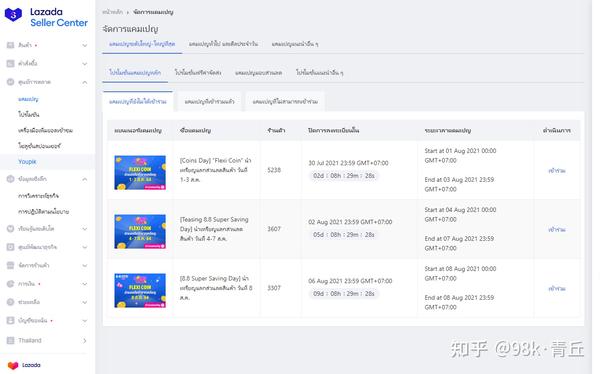The width and height of the screenshot is (600, 374).
Task: Collapse the Marketing Center menu chevron
Action: coord(85,82)
